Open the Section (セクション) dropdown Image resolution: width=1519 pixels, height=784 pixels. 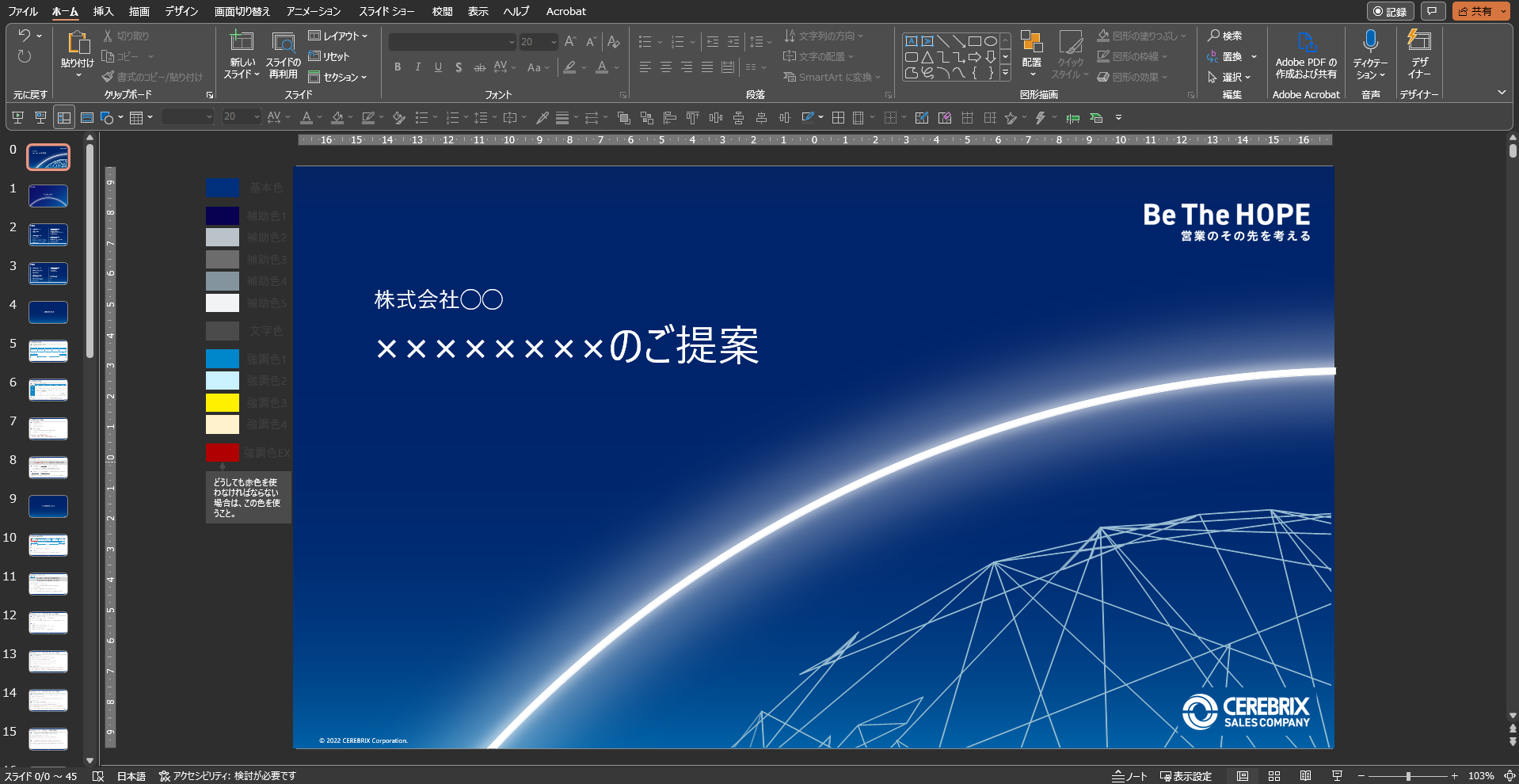[x=338, y=77]
